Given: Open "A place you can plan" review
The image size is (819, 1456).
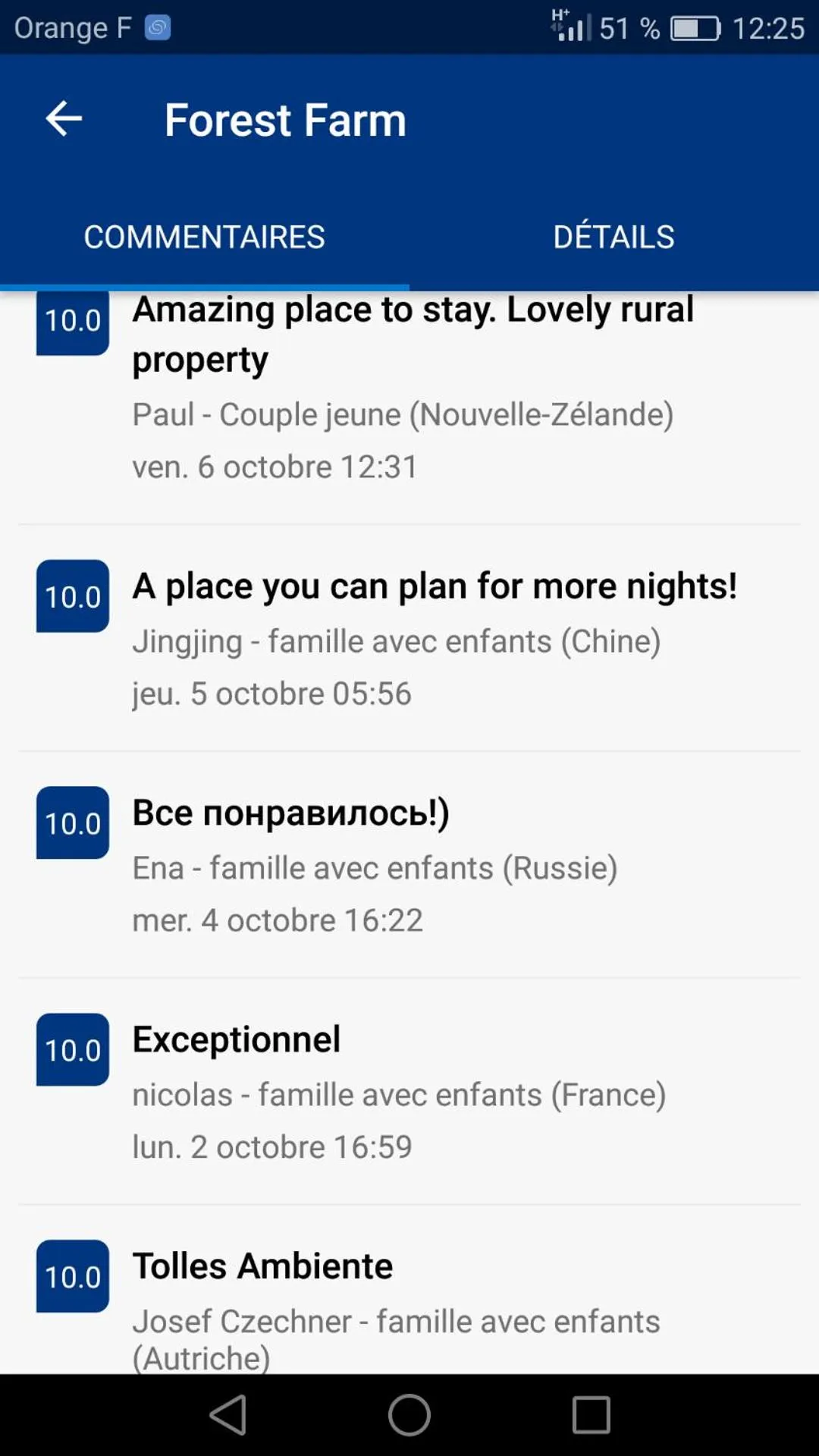Looking at the screenshot, I should coord(435,586).
